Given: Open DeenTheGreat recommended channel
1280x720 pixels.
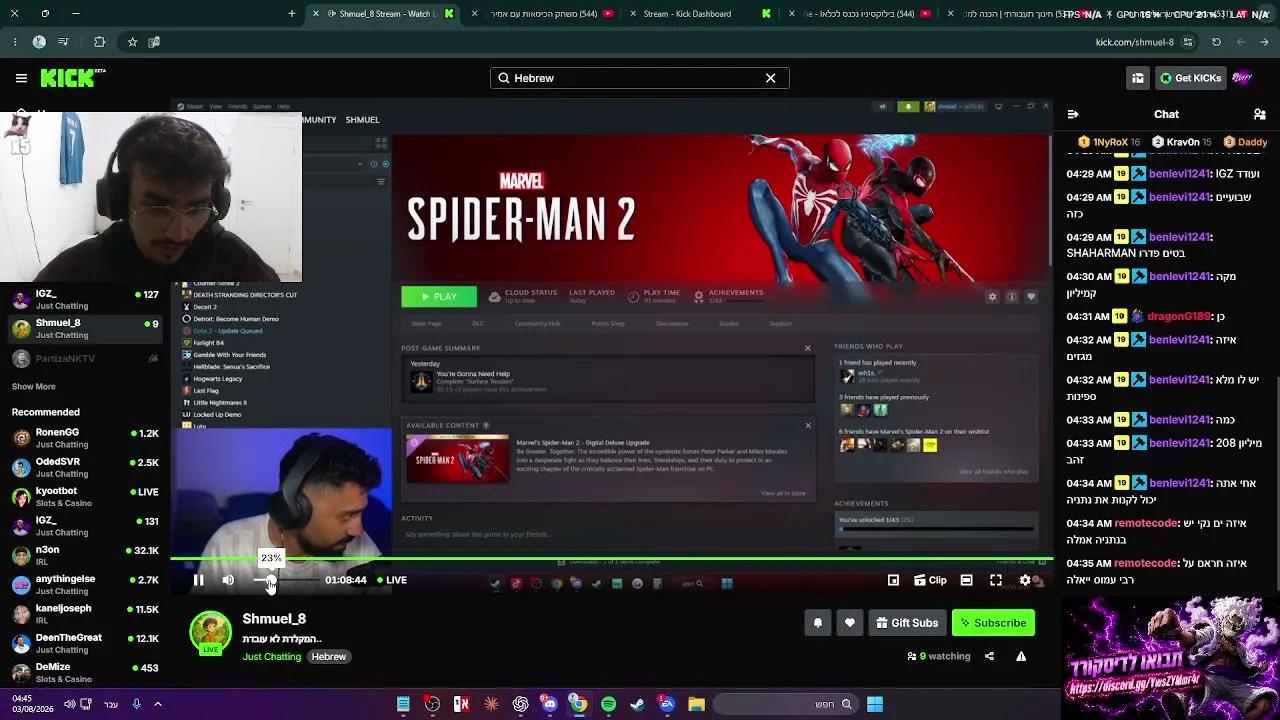Looking at the screenshot, I should coord(85,643).
